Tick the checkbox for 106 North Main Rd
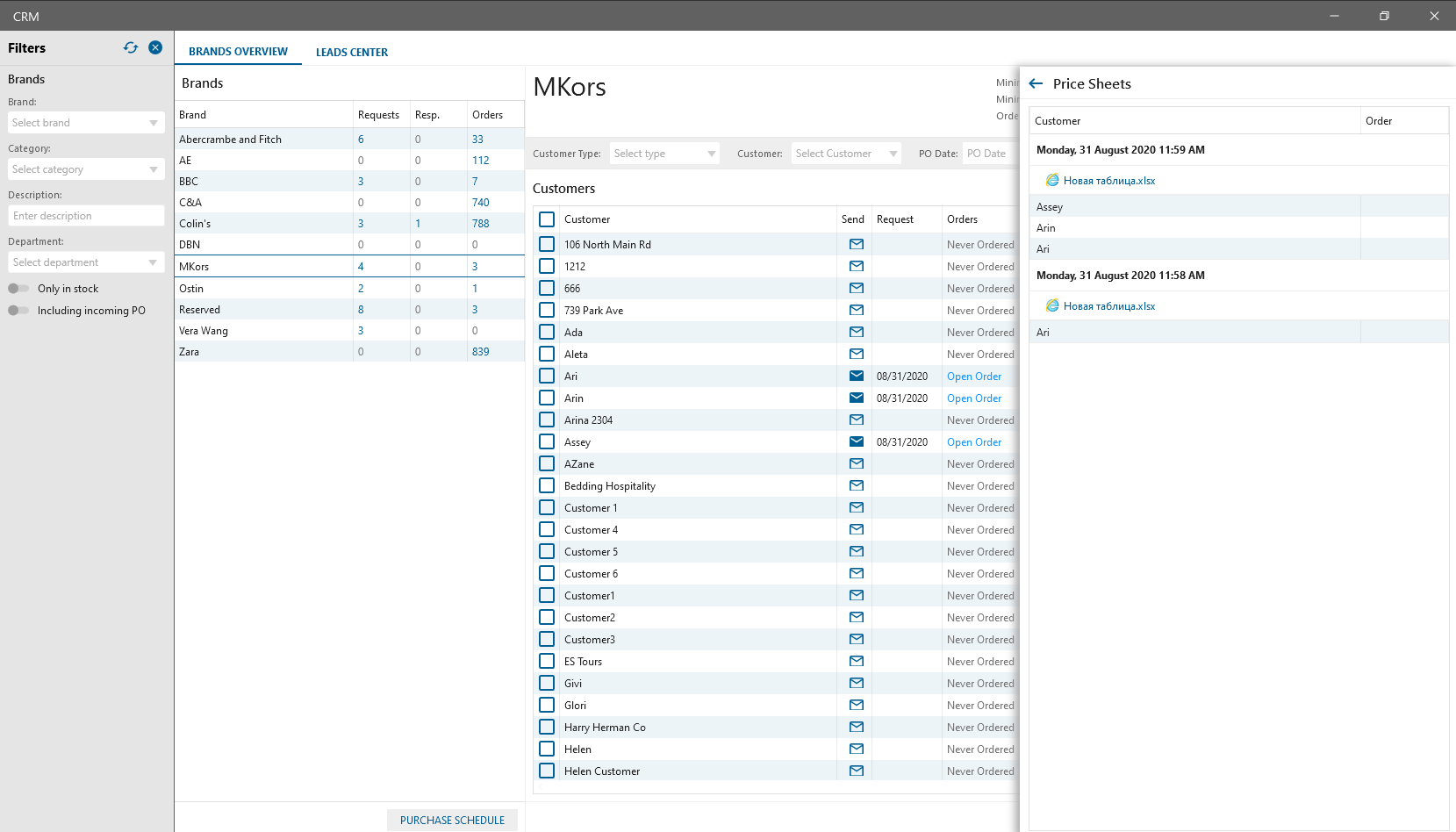The width and height of the screenshot is (1456, 832). point(547,244)
